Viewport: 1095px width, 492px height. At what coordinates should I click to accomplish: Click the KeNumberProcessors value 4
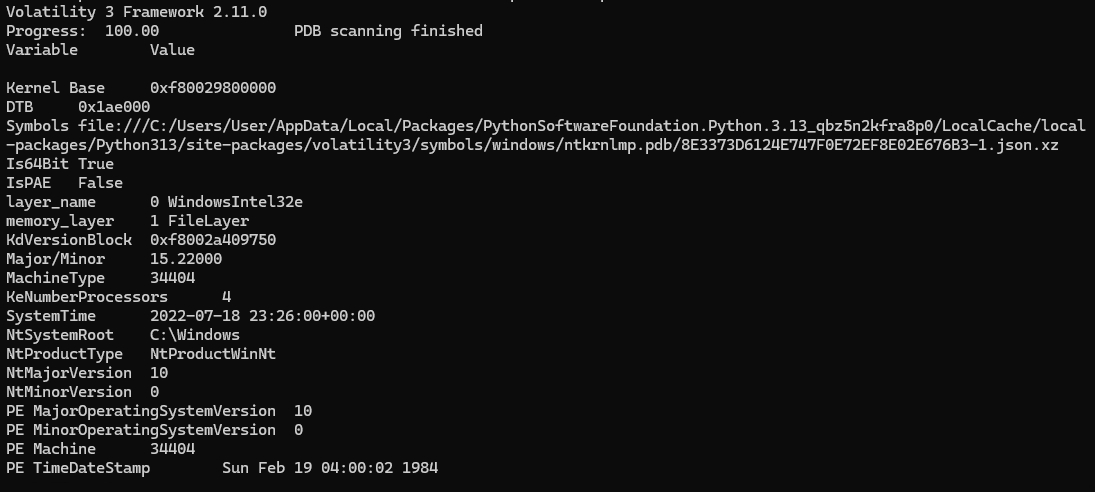[x=226, y=297]
